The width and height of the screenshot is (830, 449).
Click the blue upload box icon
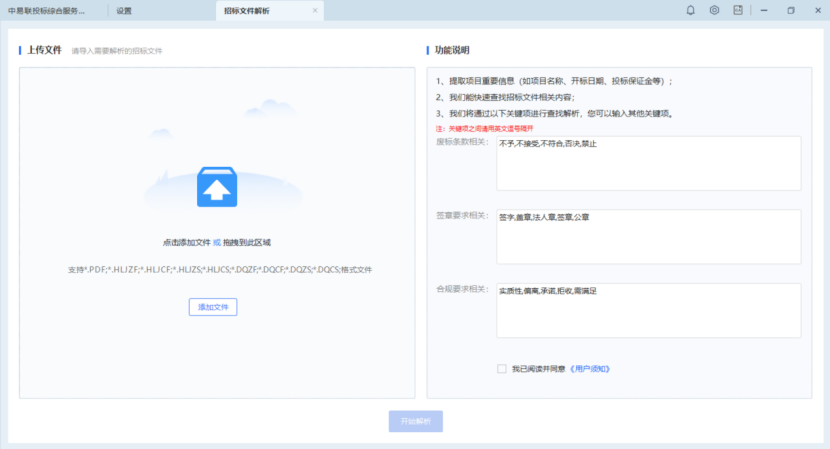[216, 187]
